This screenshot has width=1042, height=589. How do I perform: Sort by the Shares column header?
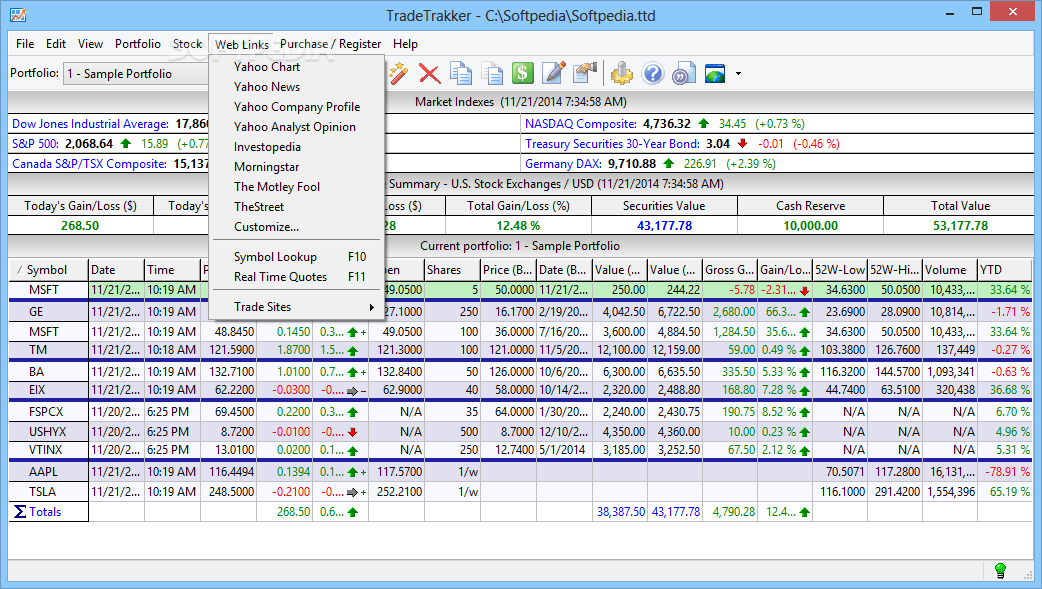[452, 270]
